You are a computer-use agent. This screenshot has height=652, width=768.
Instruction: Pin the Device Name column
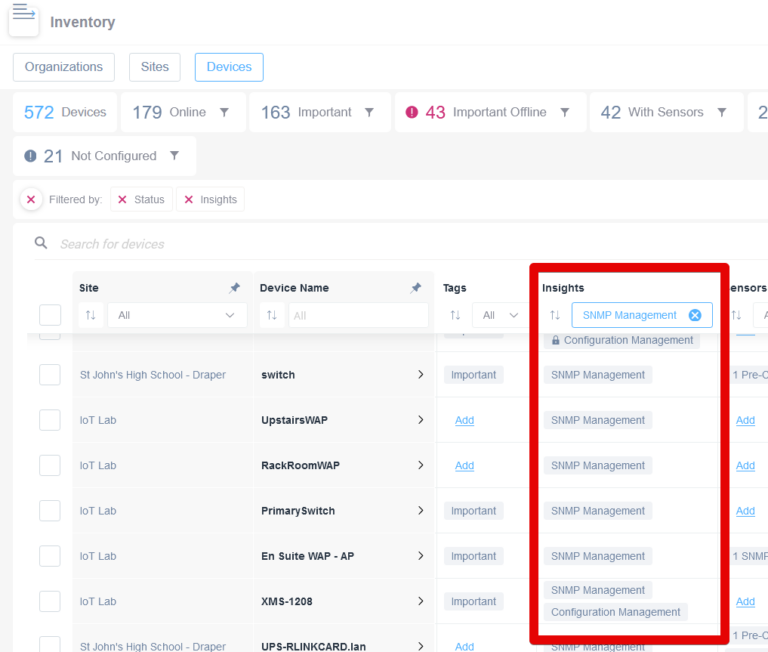416,288
